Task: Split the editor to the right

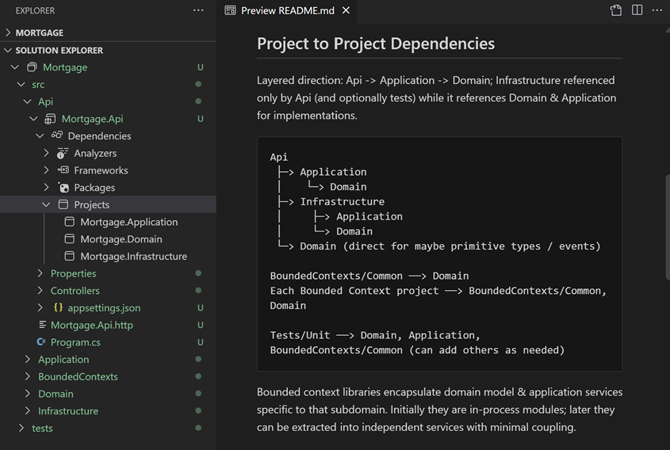Action: (x=638, y=10)
